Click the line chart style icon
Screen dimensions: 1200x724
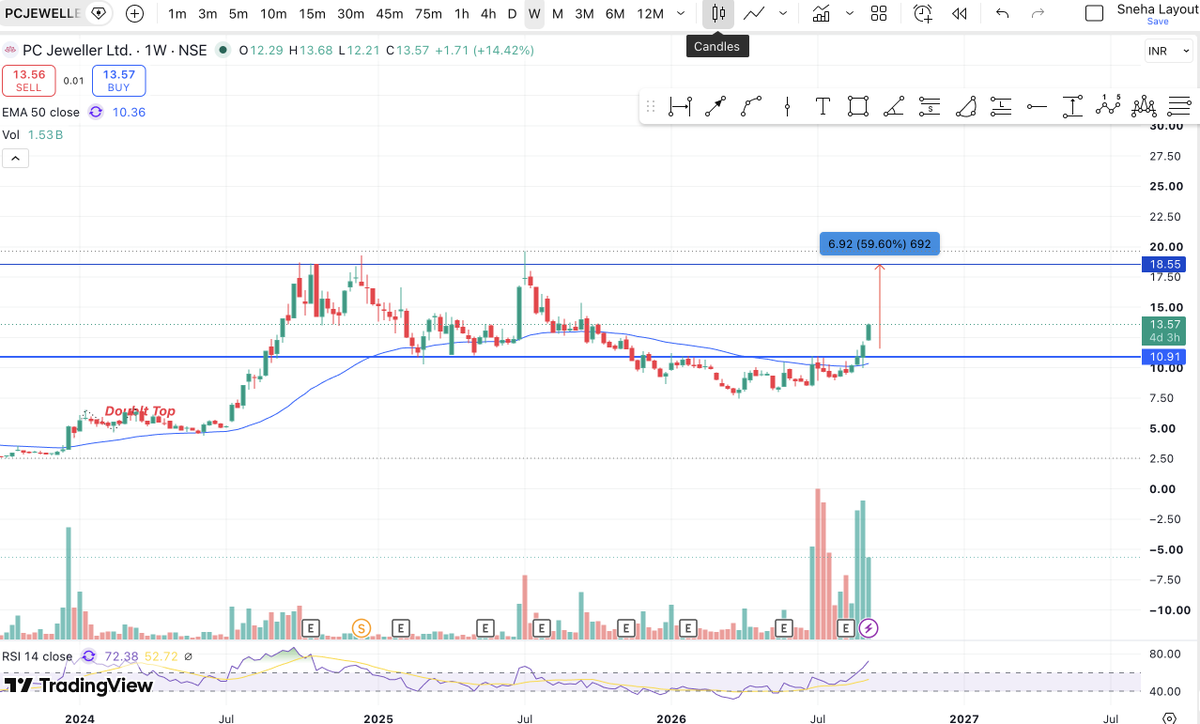tap(755, 14)
